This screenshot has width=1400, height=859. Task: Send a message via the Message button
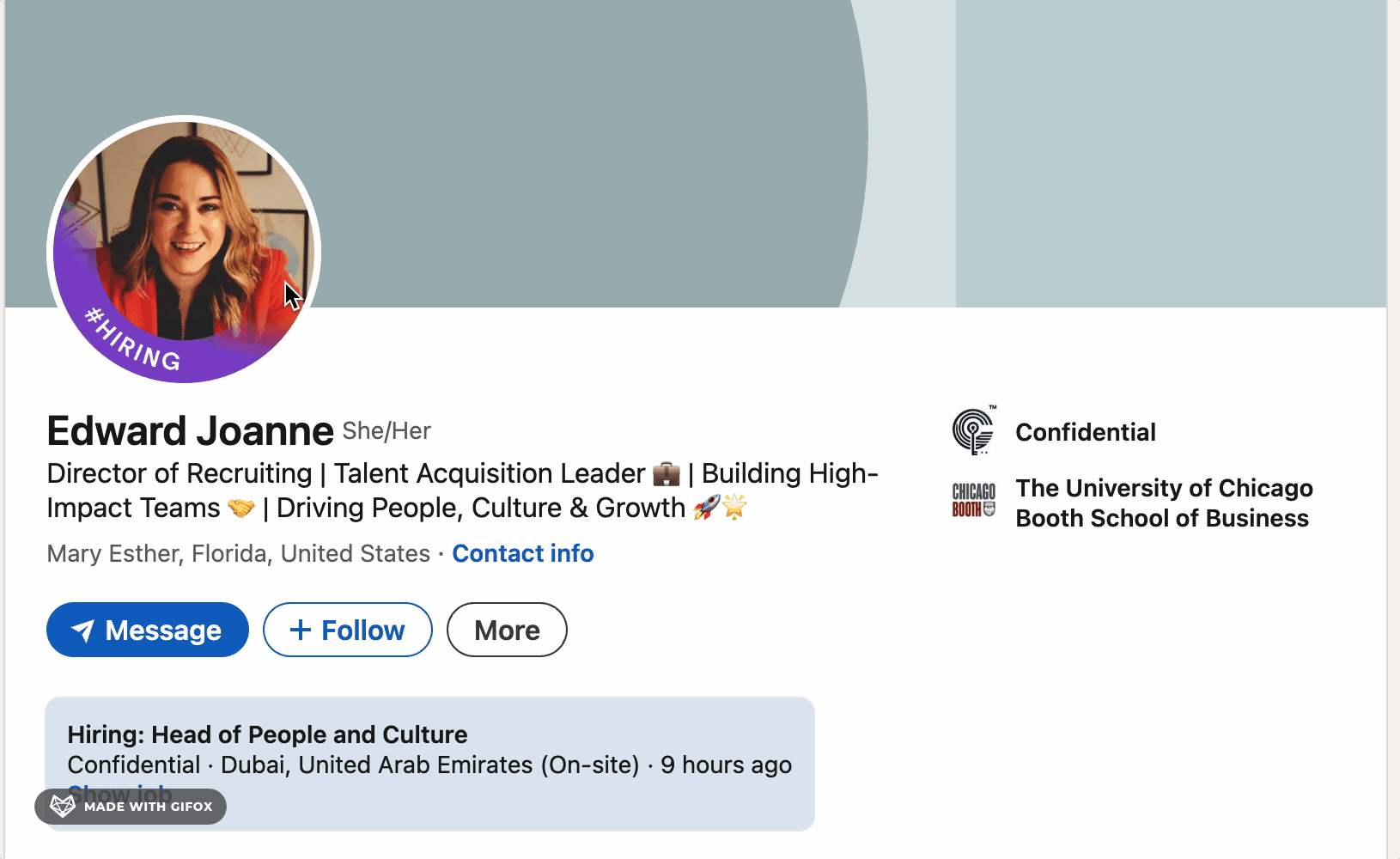click(x=147, y=630)
